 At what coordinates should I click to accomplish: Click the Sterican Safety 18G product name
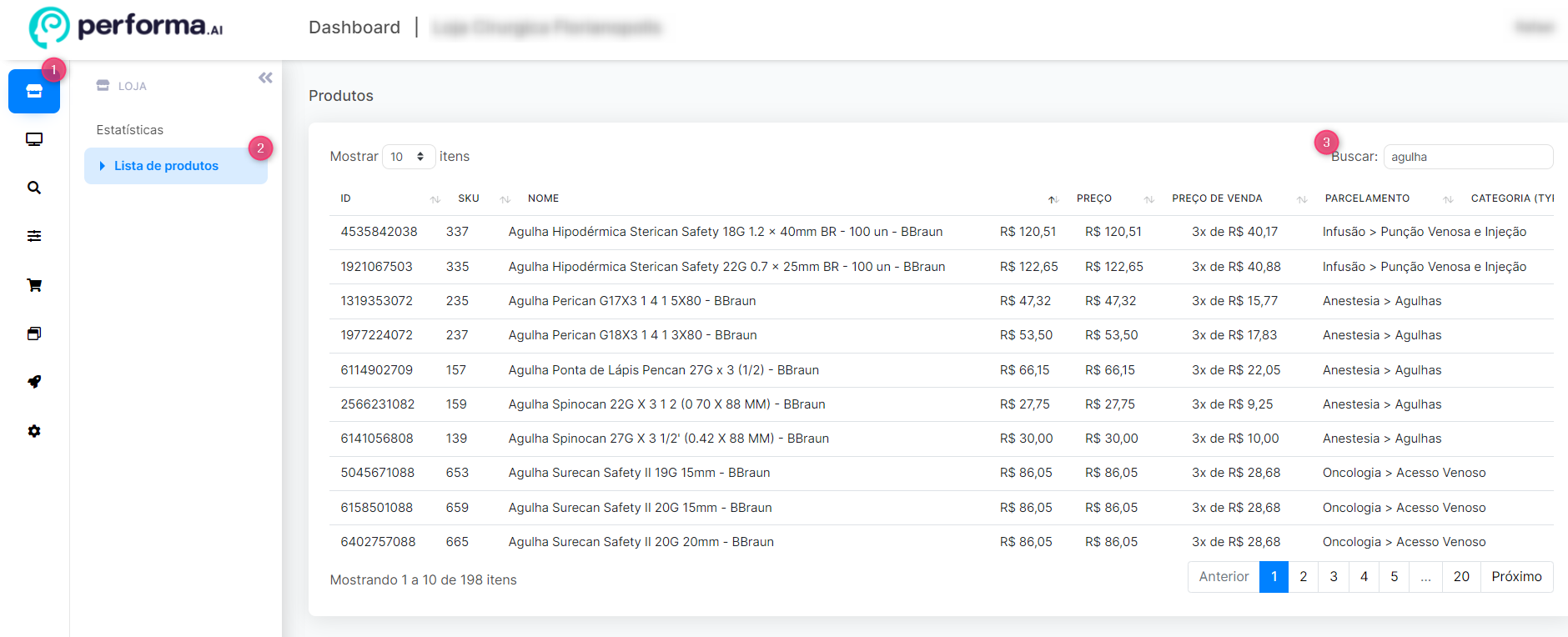coord(726,232)
